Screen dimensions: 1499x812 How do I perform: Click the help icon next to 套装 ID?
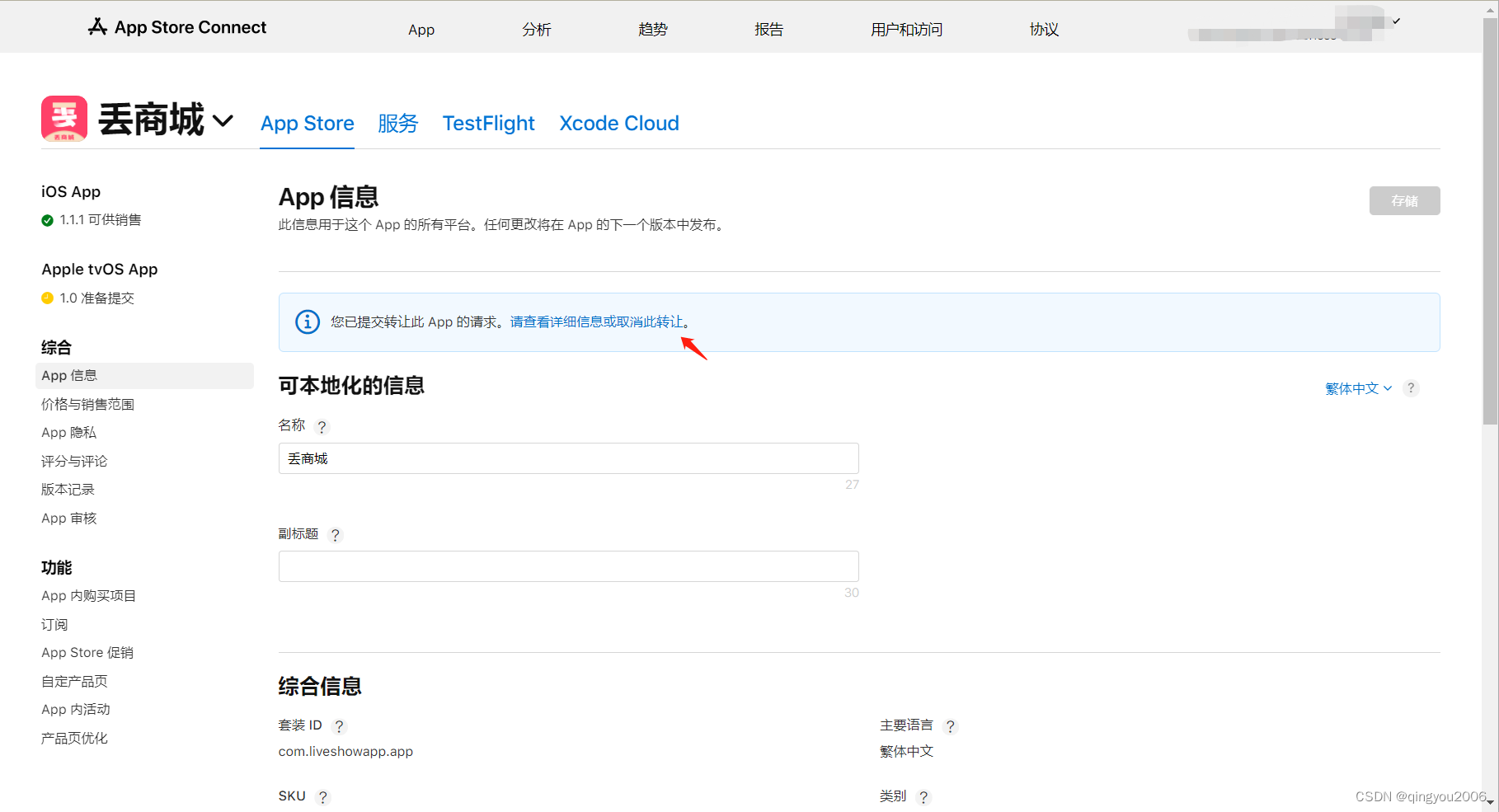point(339,725)
